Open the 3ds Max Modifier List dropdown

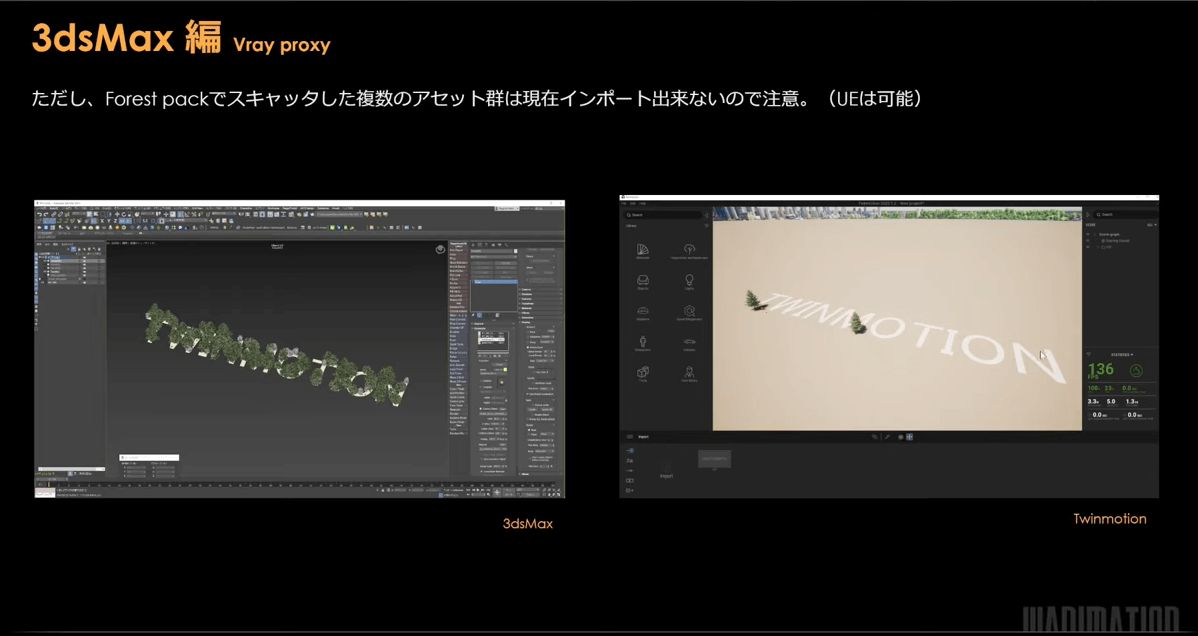click(494, 257)
